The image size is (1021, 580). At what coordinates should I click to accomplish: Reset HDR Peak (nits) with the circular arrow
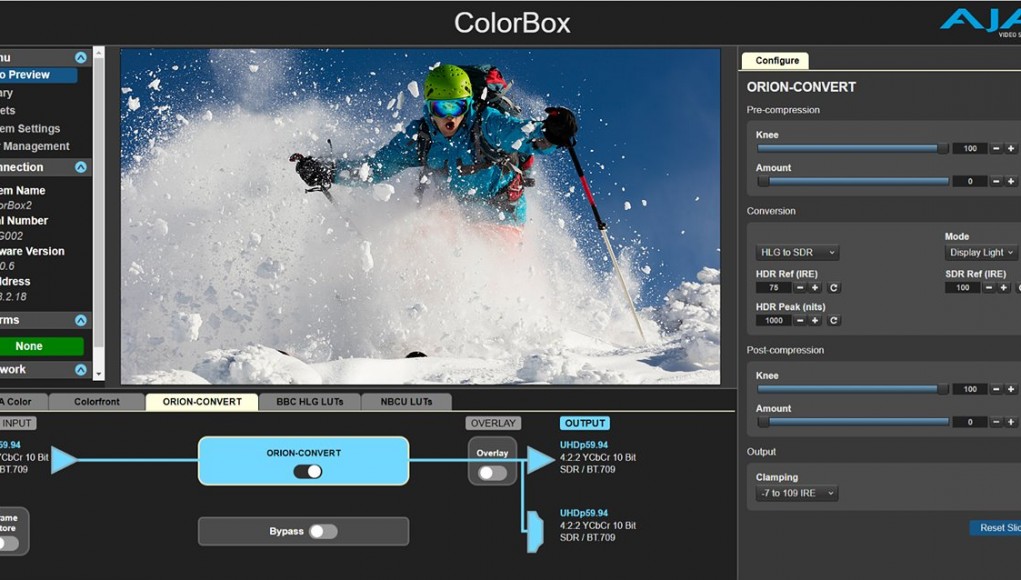pos(833,320)
